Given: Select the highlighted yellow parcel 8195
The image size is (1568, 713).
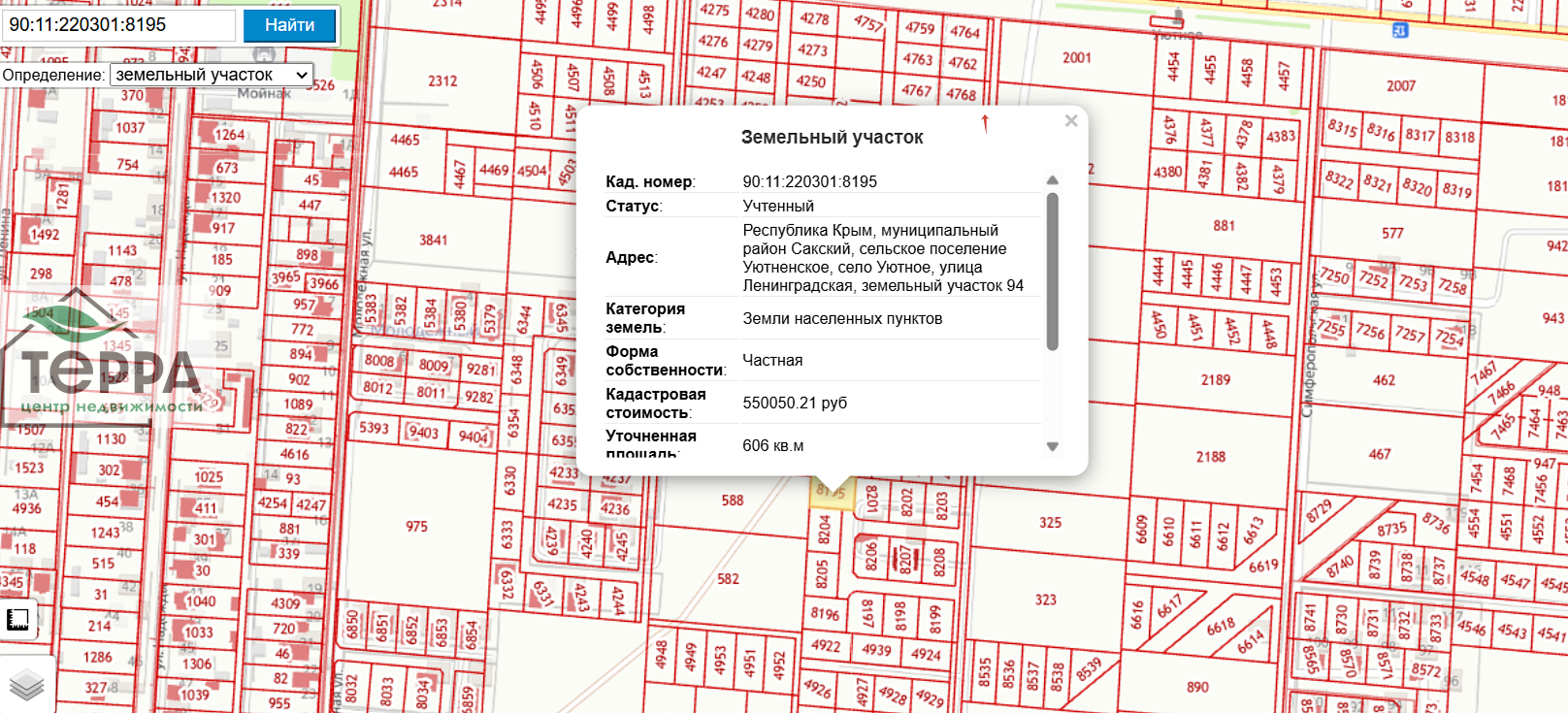Looking at the screenshot, I should coord(830,493).
